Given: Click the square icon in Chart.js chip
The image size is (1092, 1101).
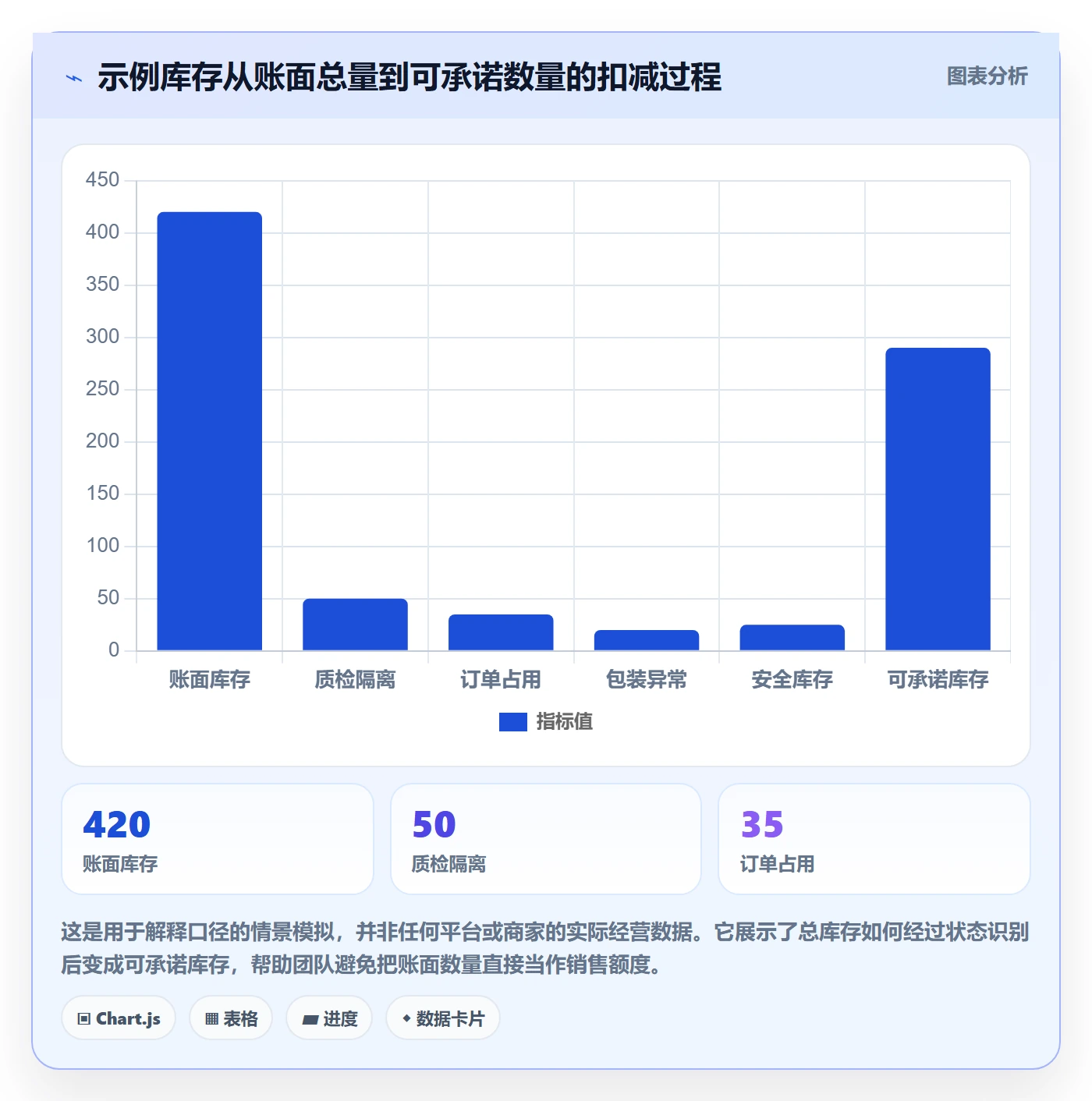Looking at the screenshot, I should (x=84, y=1019).
